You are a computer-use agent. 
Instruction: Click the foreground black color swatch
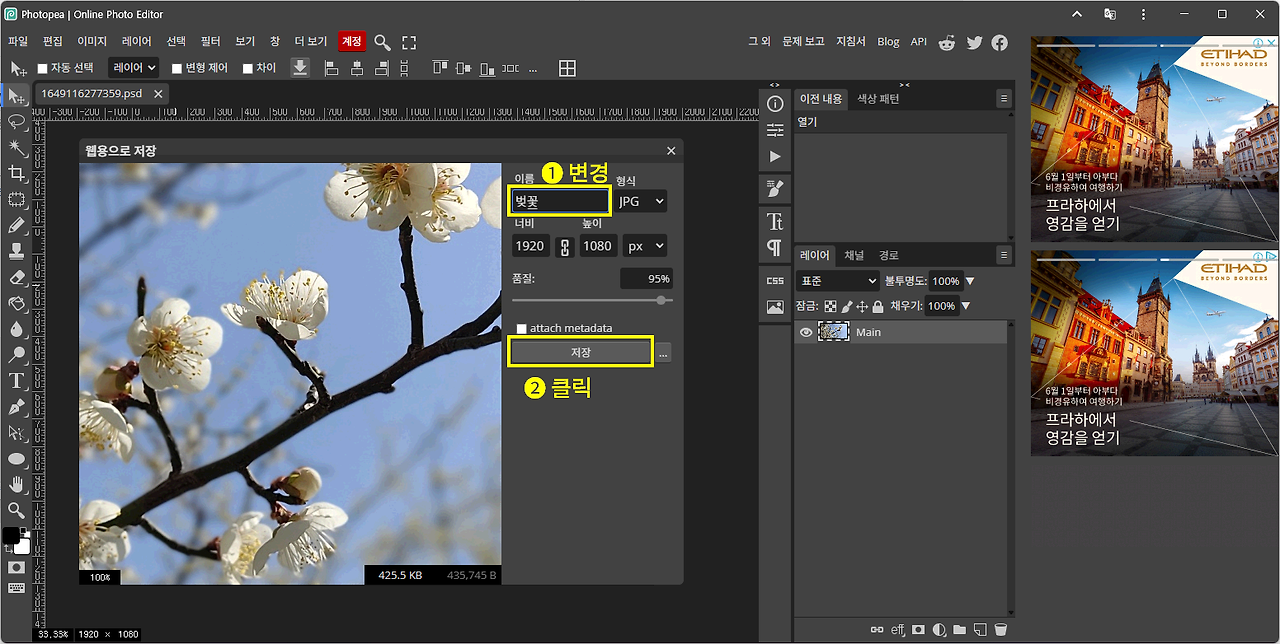pyautogui.click(x=11, y=536)
